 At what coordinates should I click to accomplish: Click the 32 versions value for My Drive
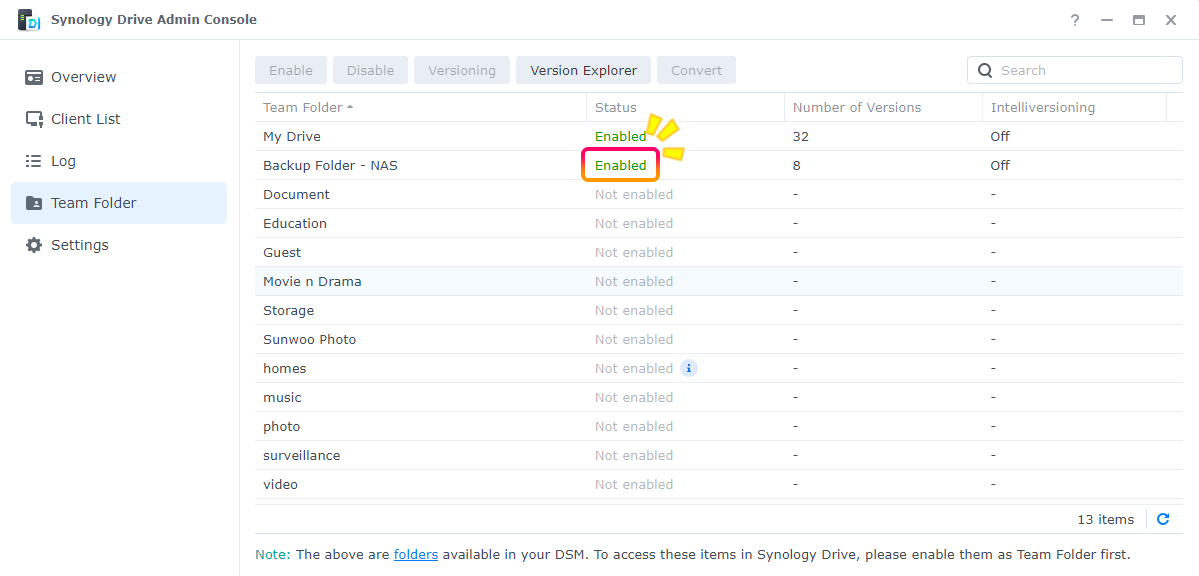(x=801, y=137)
